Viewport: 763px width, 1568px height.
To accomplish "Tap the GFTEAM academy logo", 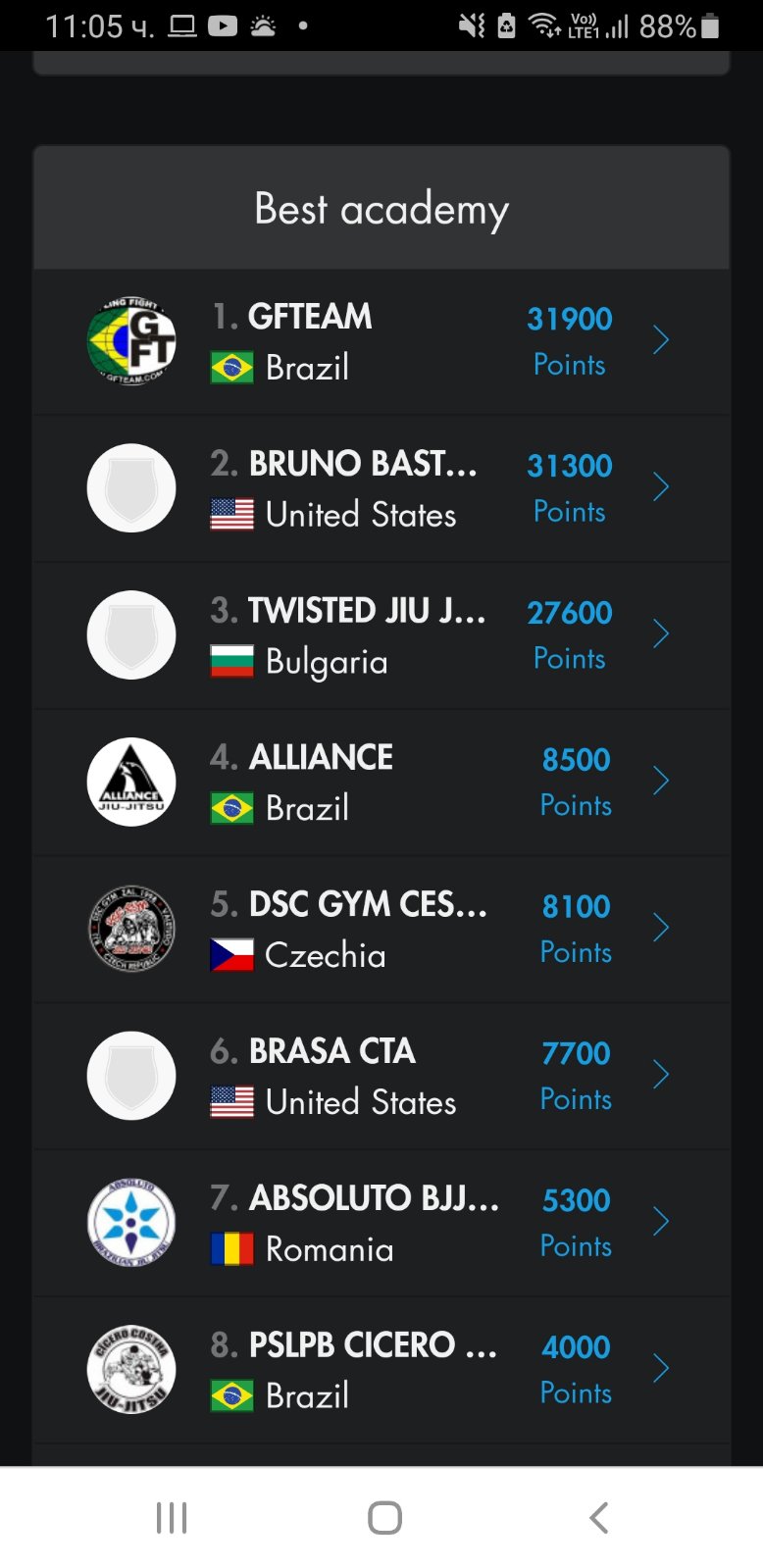I will tap(131, 341).
